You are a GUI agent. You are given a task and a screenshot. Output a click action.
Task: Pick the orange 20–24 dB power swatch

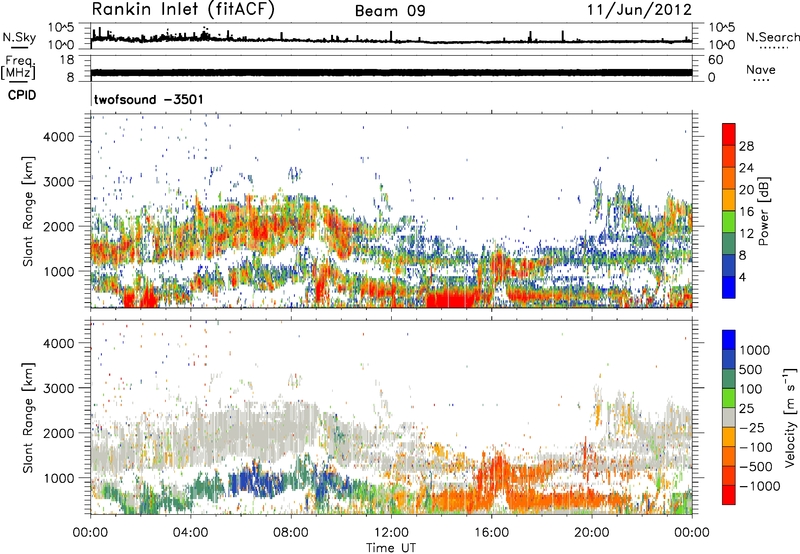(729, 179)
